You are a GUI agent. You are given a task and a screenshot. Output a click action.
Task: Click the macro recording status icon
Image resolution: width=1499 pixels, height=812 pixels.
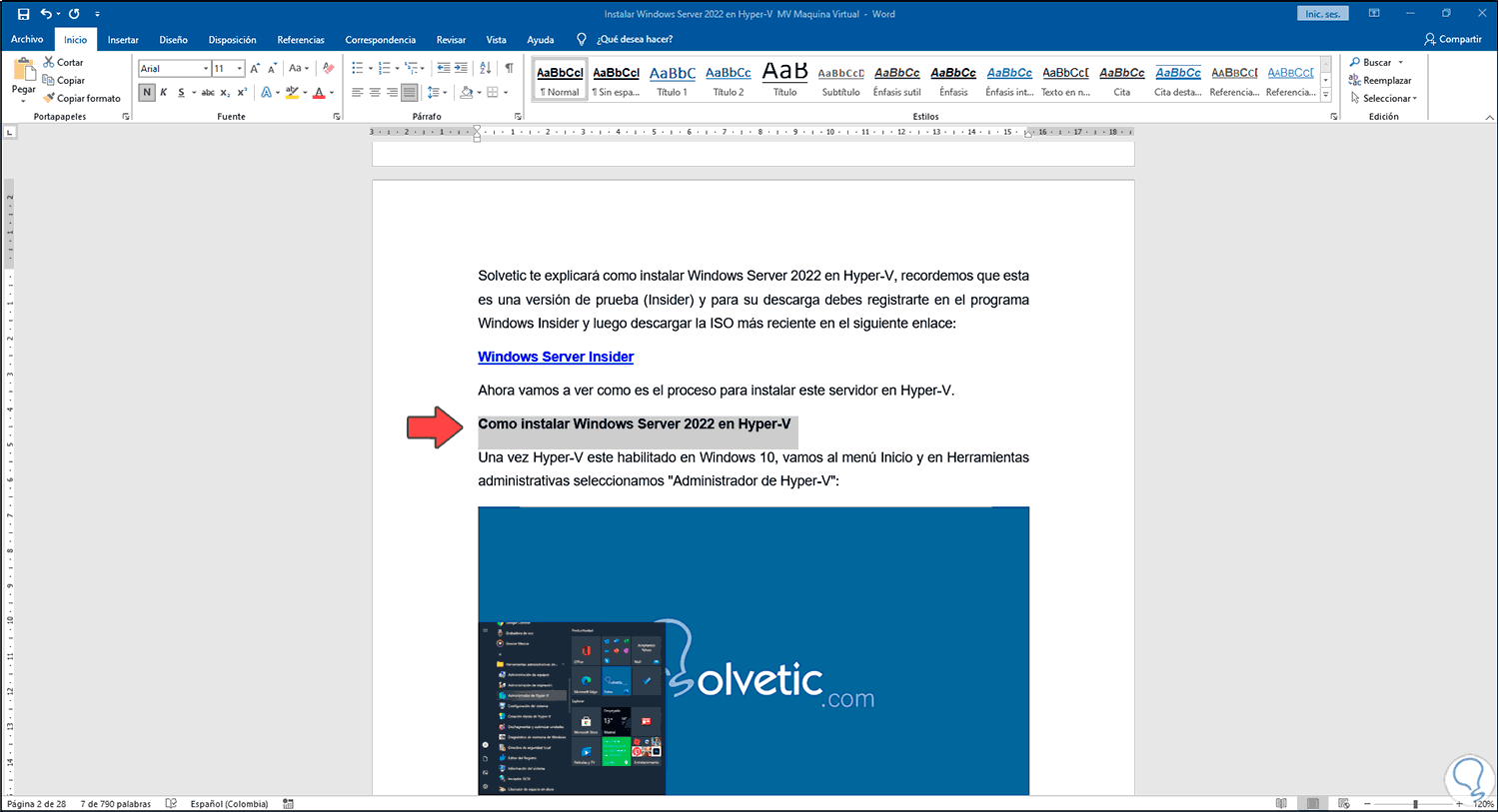pyautogui.click(x=288, y=803)
